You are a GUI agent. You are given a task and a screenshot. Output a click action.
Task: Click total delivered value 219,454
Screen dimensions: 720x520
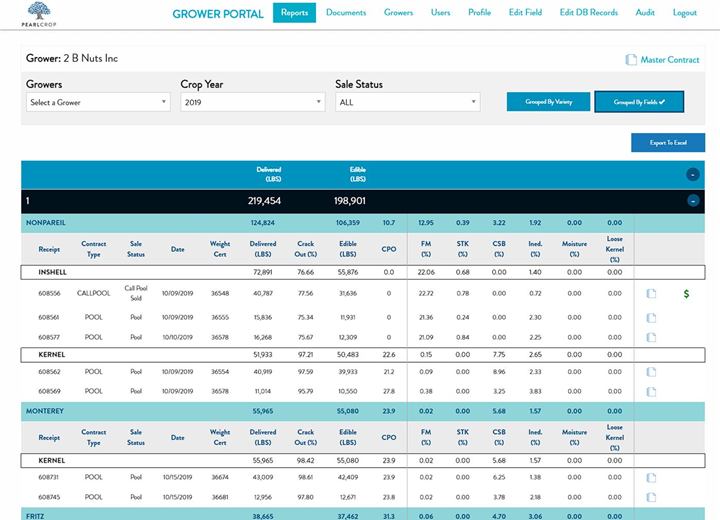tap(264, 201)
